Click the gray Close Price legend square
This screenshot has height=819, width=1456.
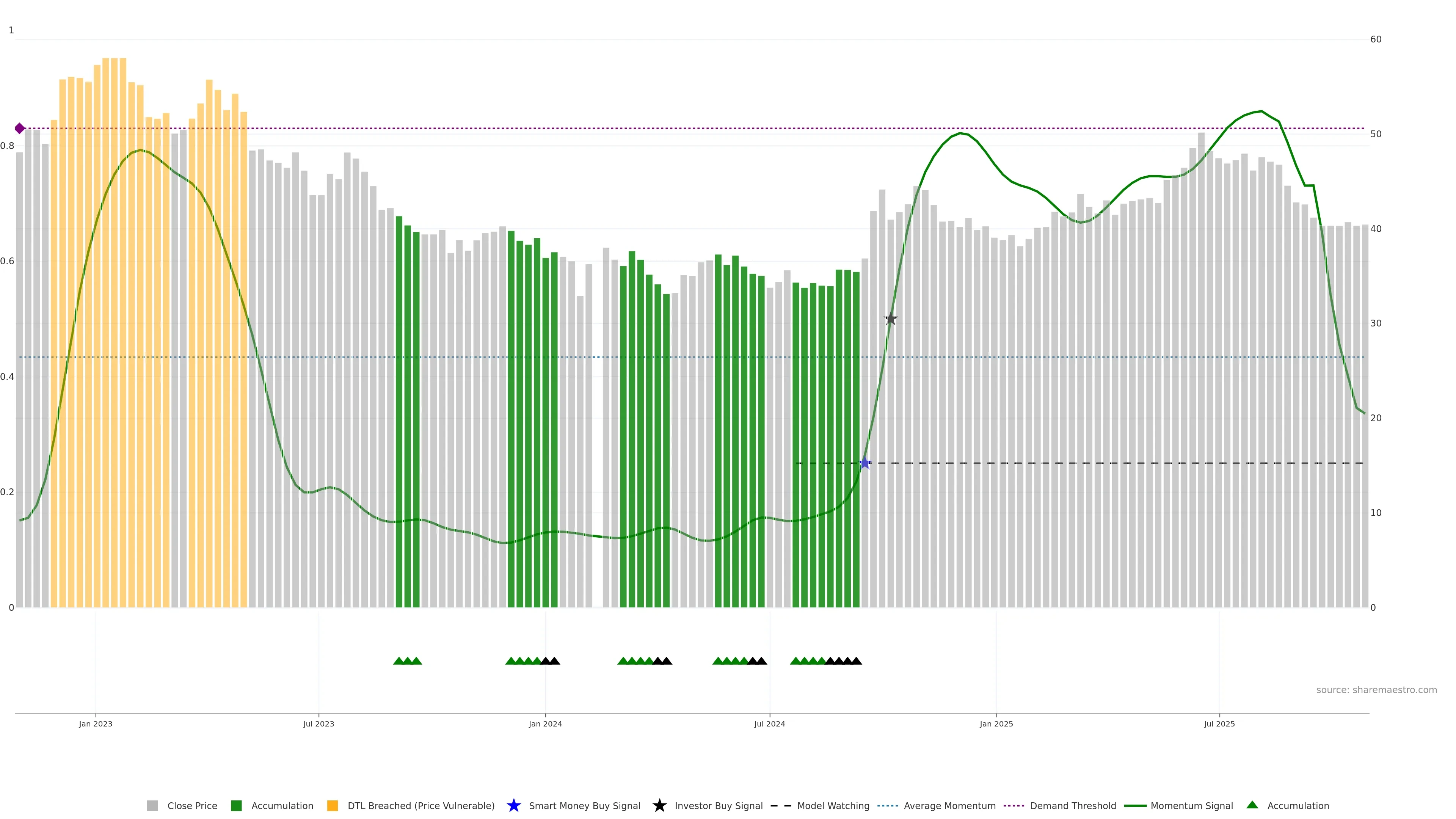tap(152, 805)
